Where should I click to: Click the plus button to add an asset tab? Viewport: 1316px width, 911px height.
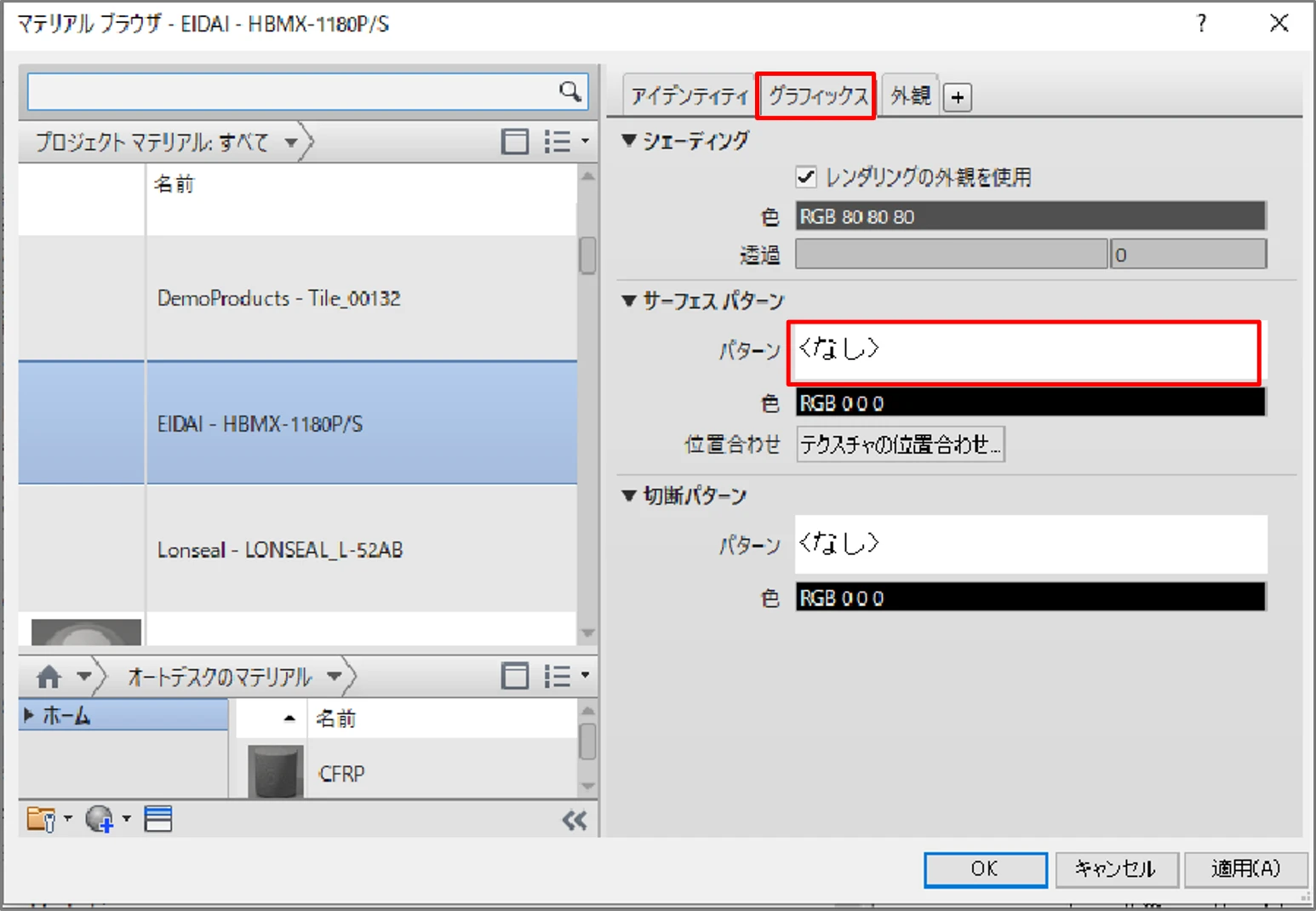958,97
